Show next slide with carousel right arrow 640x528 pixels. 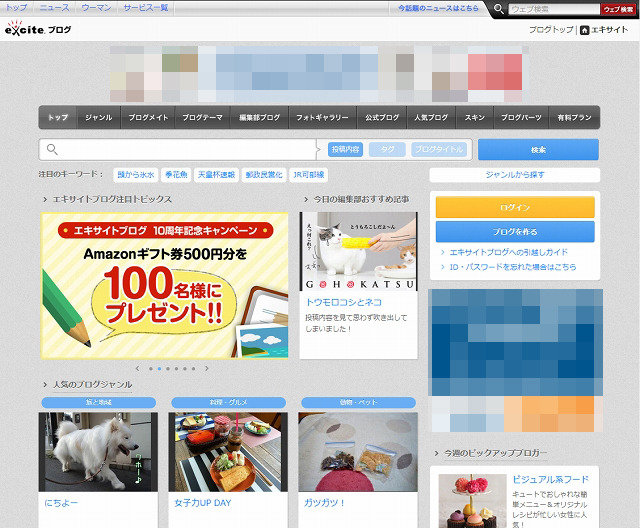pos(207,368)
